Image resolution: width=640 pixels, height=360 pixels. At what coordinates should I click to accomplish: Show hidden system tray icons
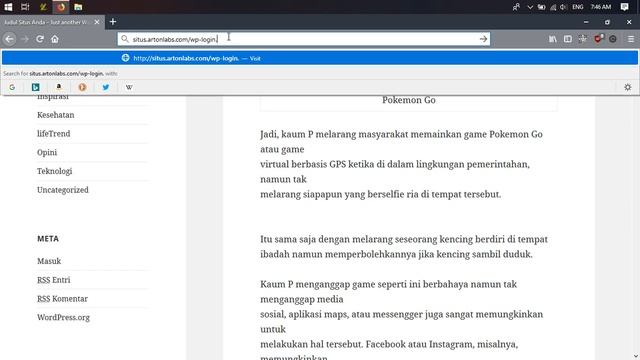(x=530, y=7)
